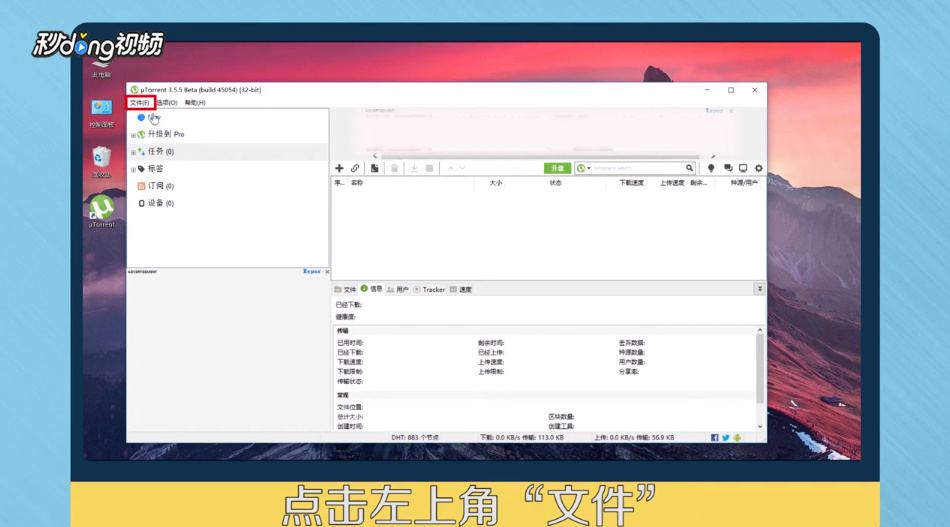
Task: Click the µTorrent title bar logo icon
Action: tap(135, 90)
